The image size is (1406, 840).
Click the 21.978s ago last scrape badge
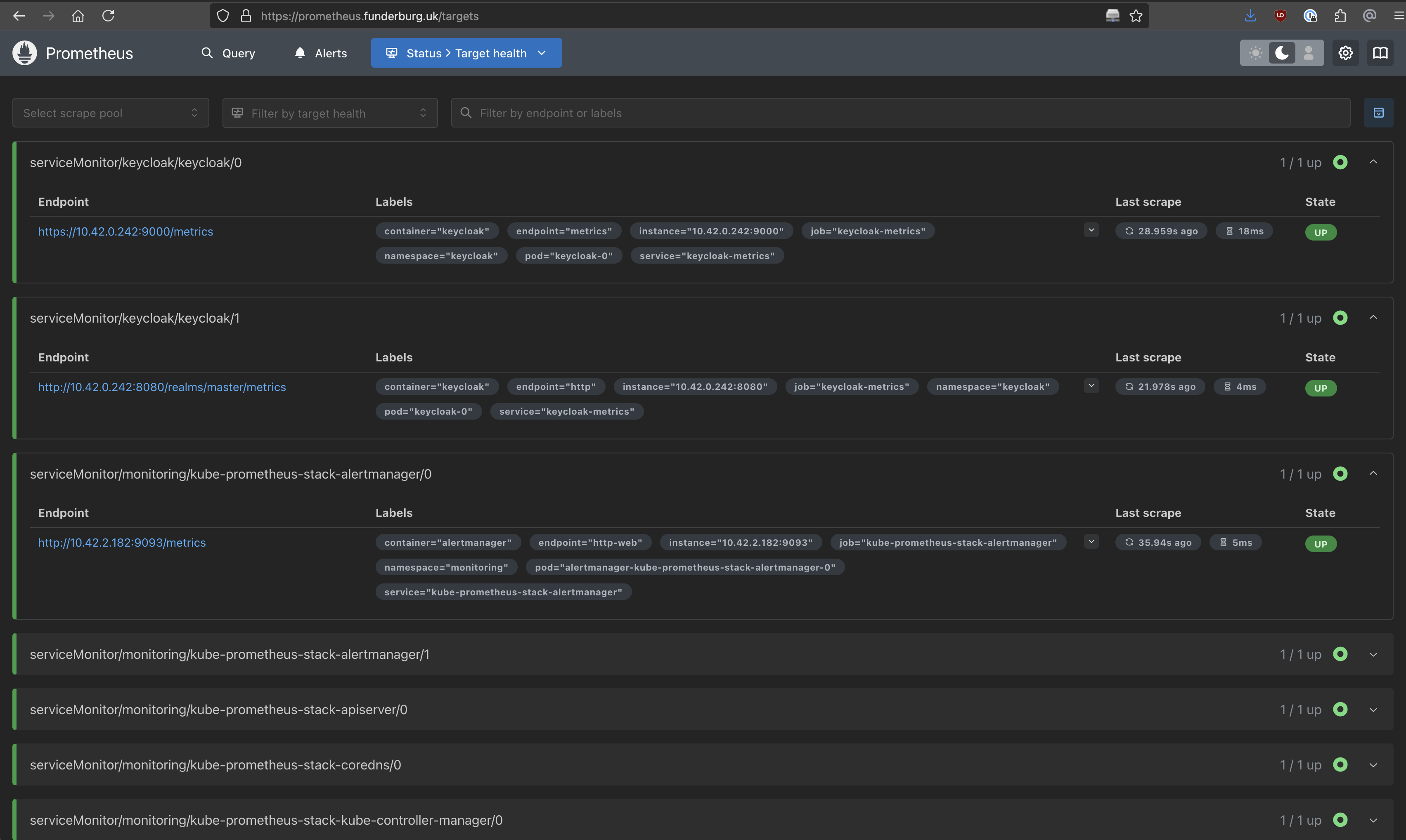1160,387
